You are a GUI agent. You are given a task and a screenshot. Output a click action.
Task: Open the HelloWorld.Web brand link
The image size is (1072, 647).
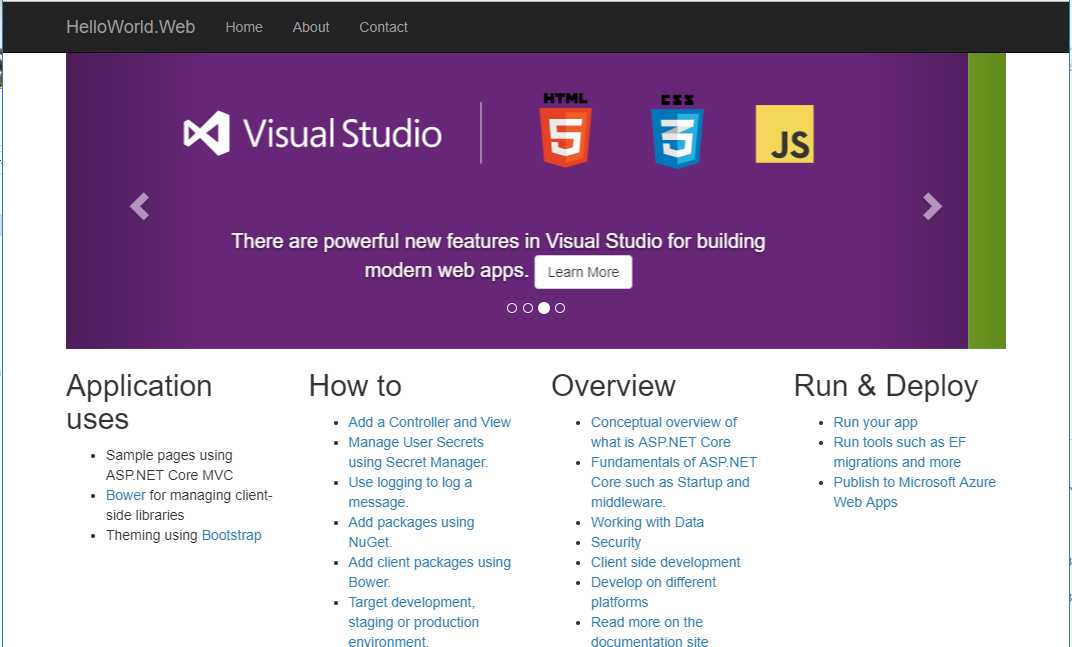click(131, 27)
